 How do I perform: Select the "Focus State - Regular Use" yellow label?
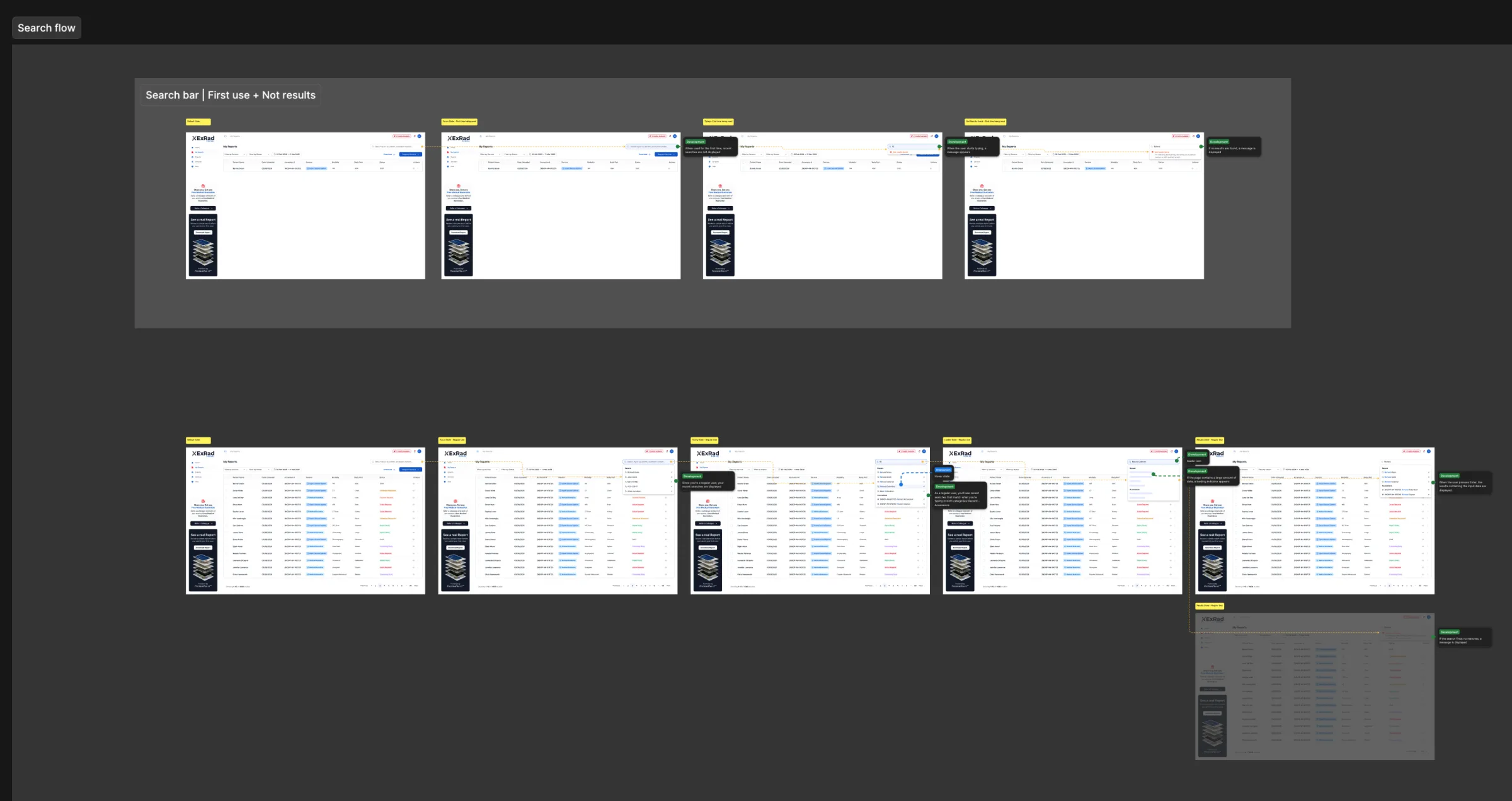coord(452,440)
